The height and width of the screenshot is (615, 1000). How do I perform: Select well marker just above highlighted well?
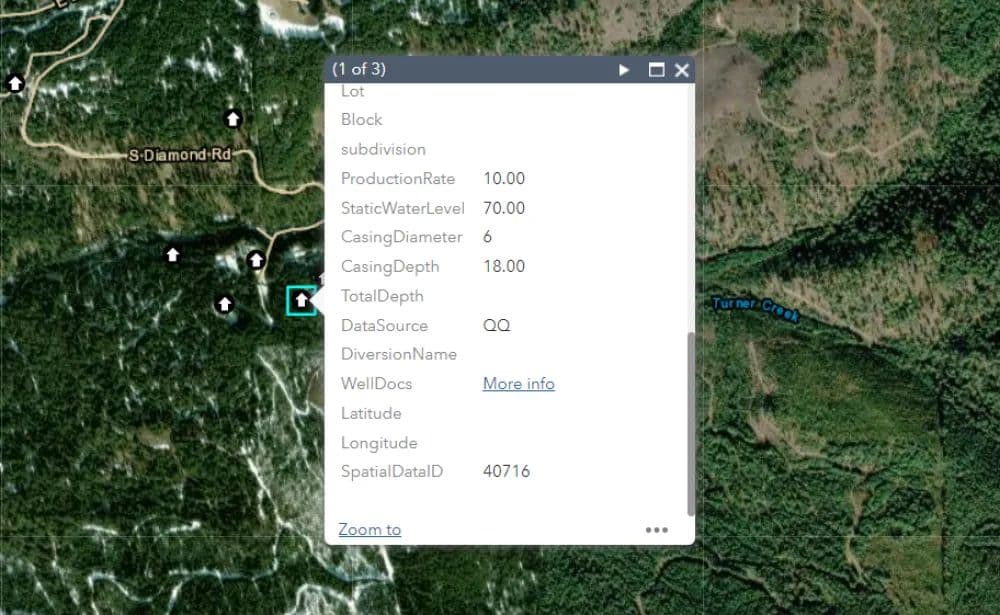tap(256, 260)
